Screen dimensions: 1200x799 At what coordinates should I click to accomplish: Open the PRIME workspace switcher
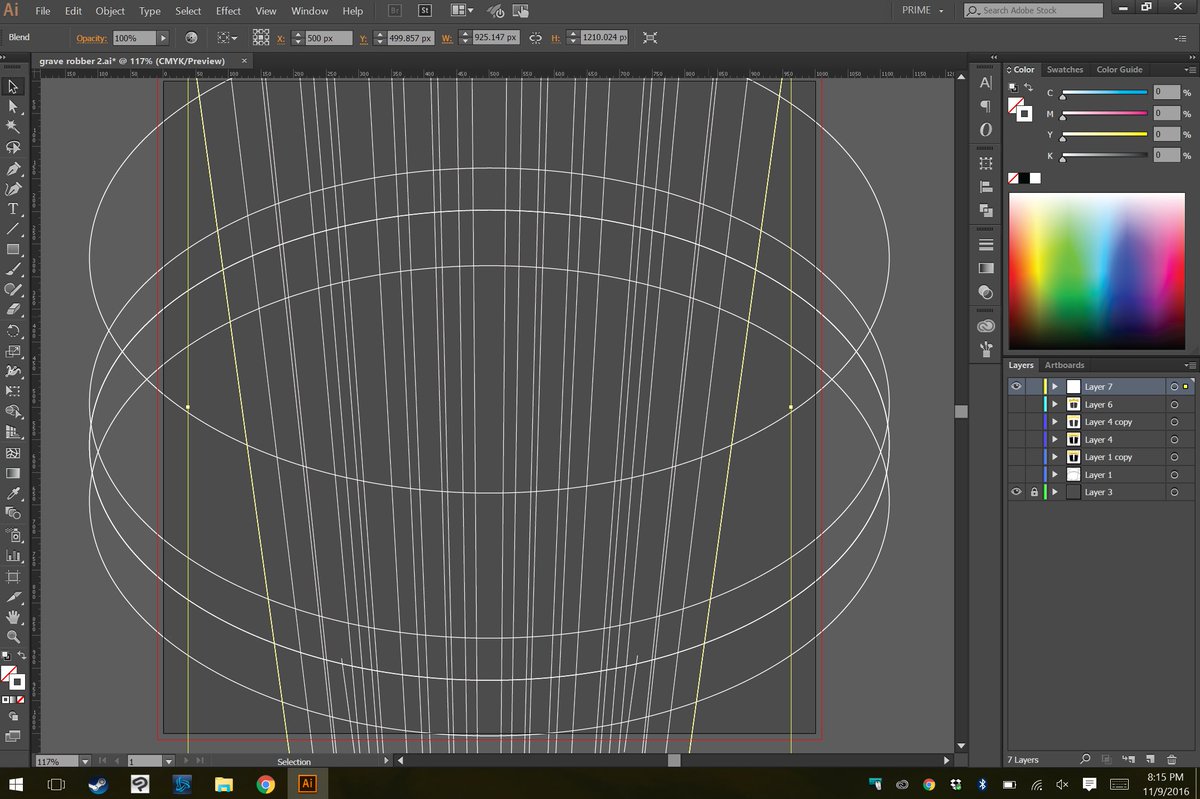click(x=923, y=11)
